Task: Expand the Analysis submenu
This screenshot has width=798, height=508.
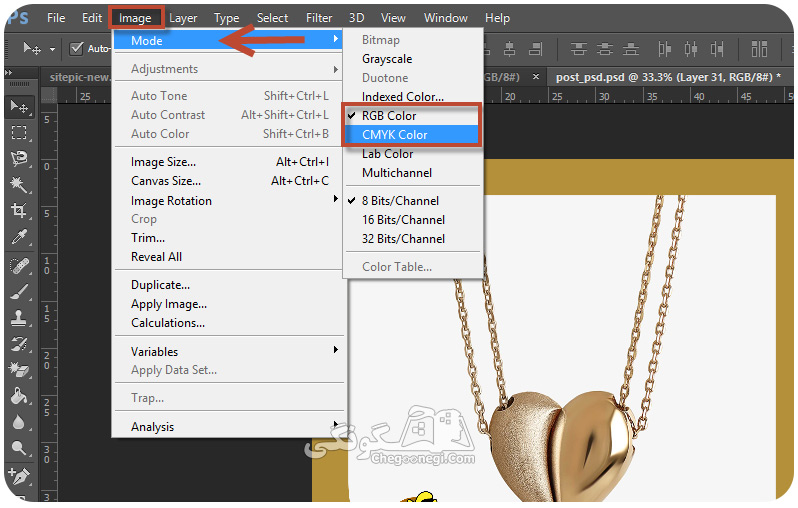Action: pyautogui.click(x=227, y=427)
